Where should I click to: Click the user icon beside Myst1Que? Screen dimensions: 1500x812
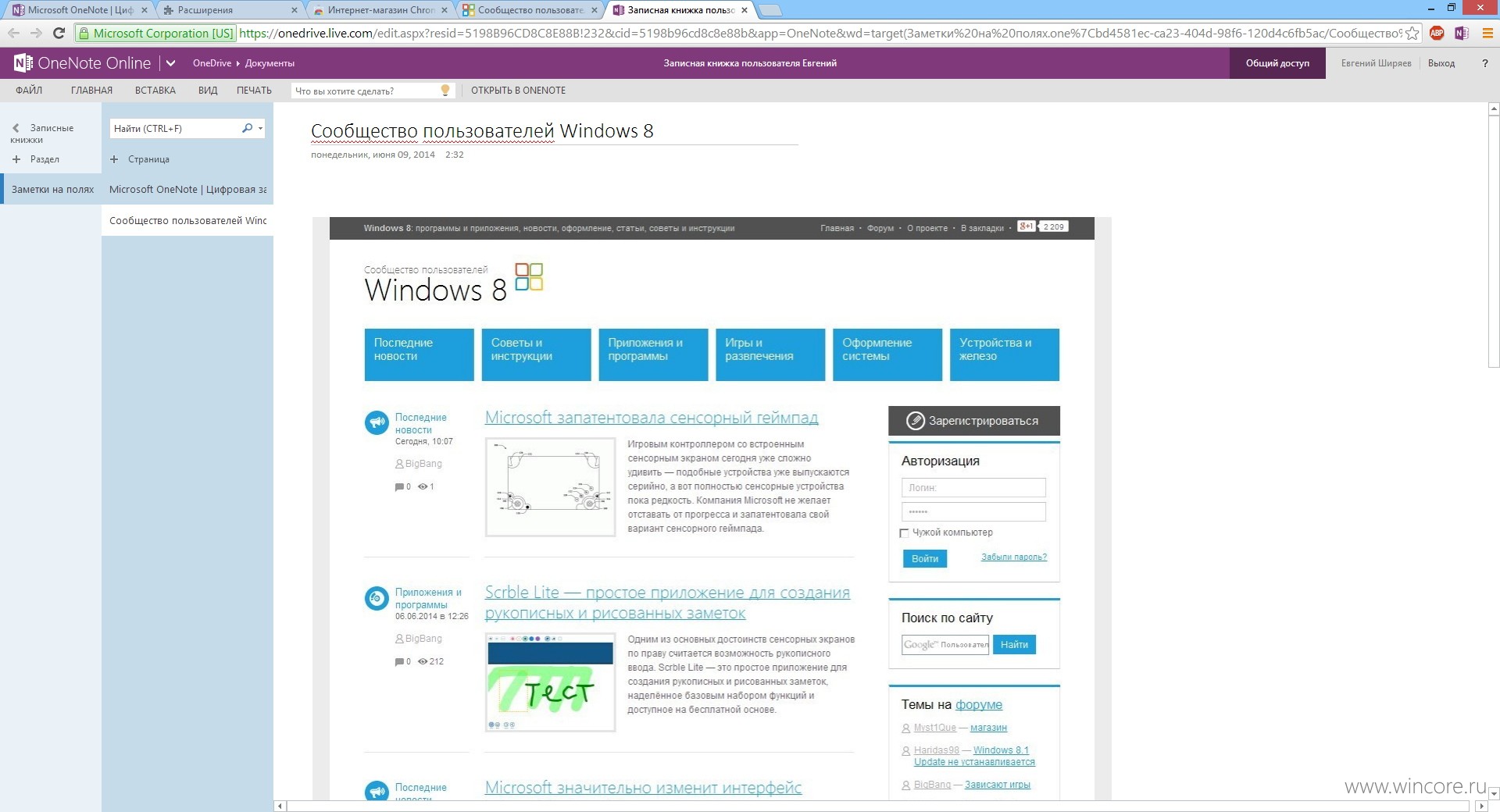[x=906, y=728]
